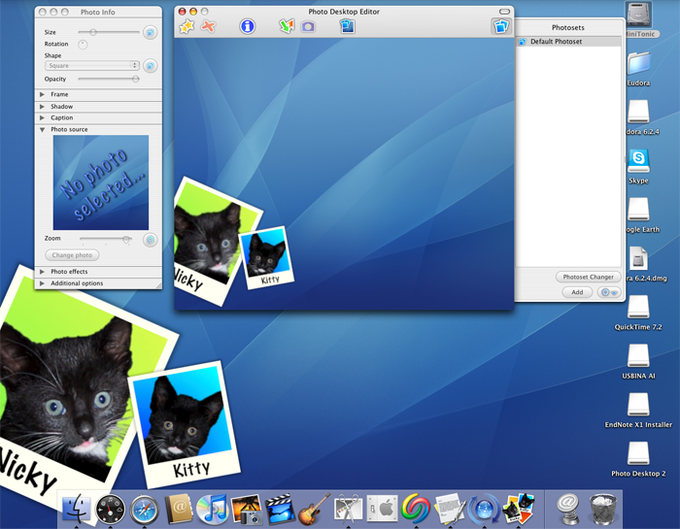The width and height of the screenshot is (680, 529).
Task: Click the Eudora 6.2.4 disk icon
Action: (638, 112)
